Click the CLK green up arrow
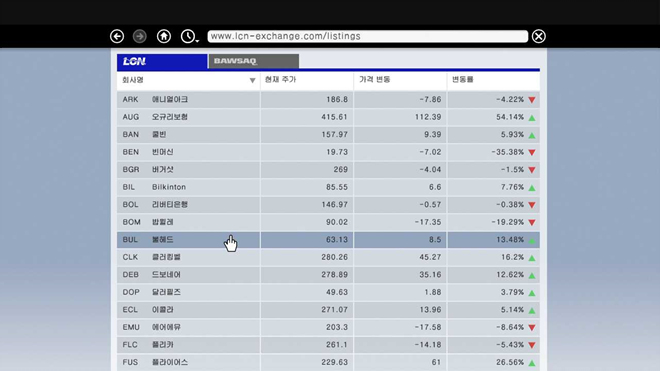The width and height of the screenshot is (660, 371). coord(532,258)
